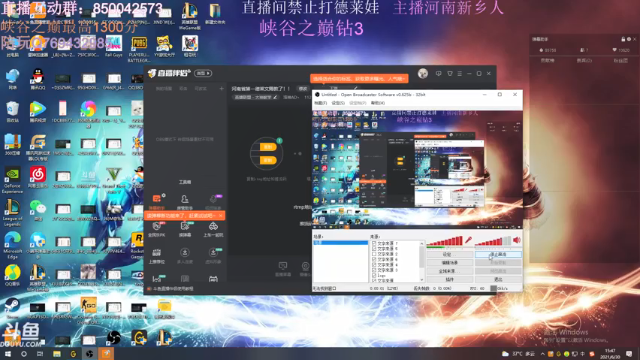
Task: Enable the unchecked 文字来源 2 source
Action: 374,254
